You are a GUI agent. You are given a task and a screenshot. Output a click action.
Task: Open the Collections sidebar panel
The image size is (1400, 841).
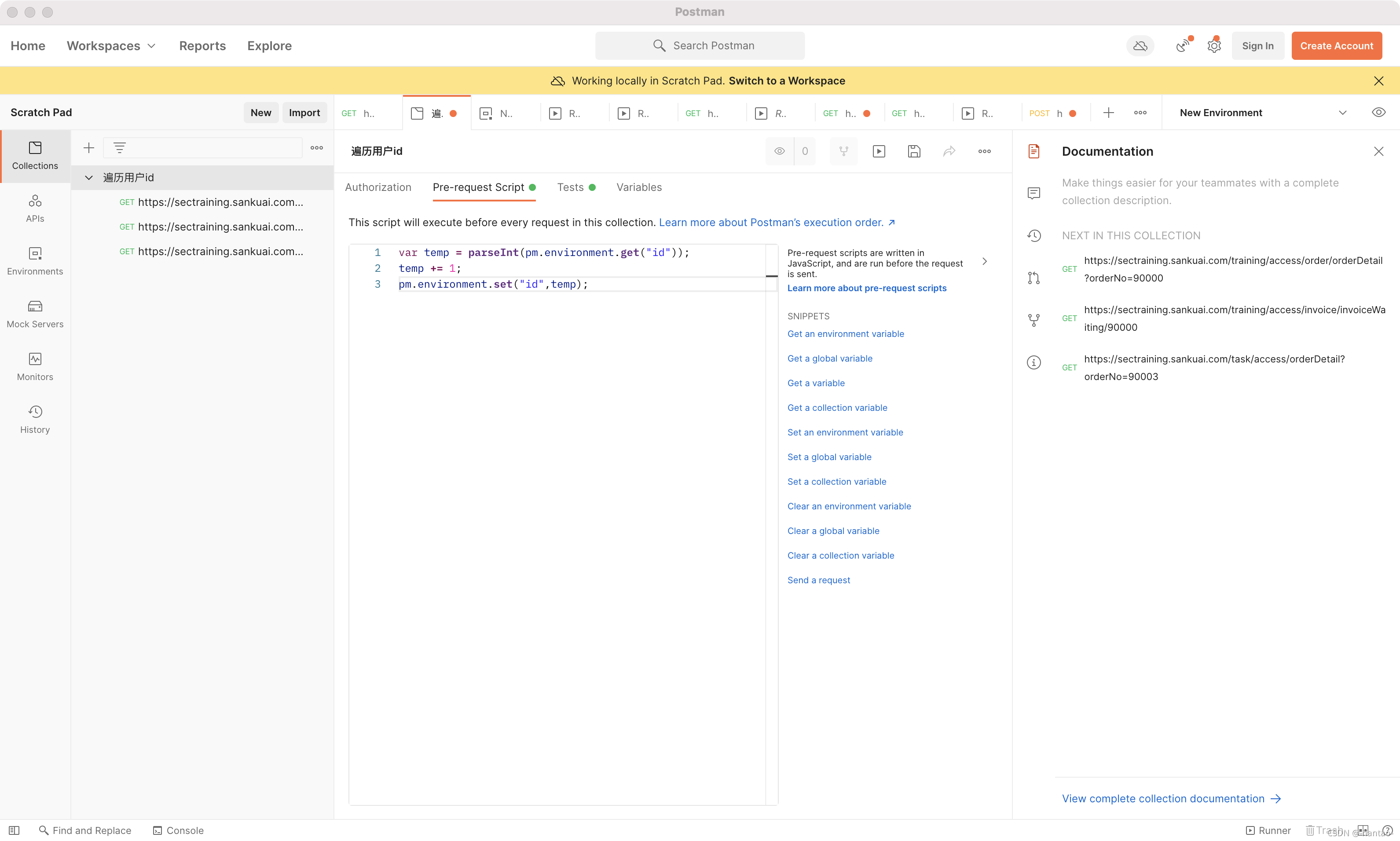click(x=35, y=156)
